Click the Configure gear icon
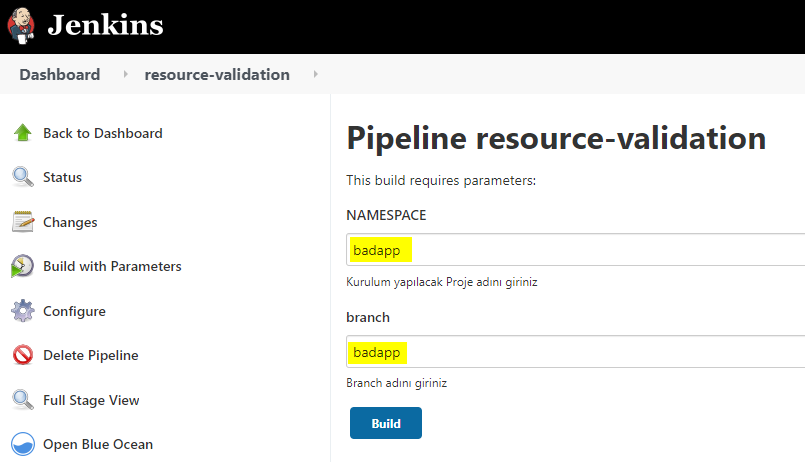Viewport: 805px width, 462px height. pyautogui.click(x=23, y=311)
